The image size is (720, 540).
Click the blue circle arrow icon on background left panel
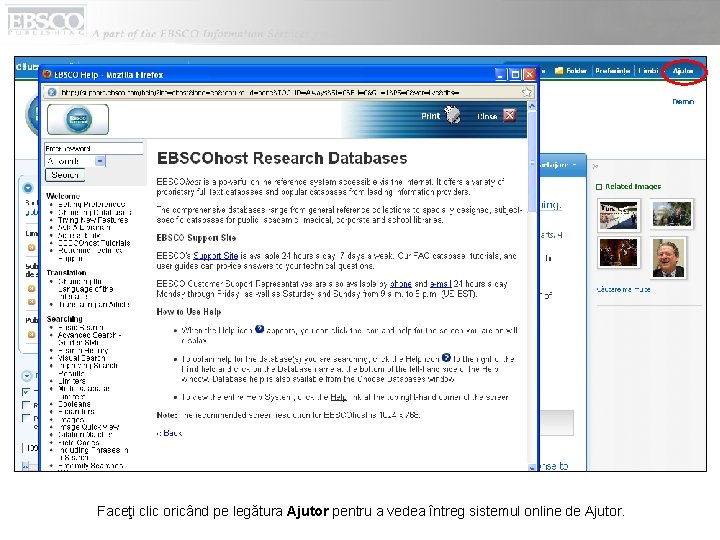[28, 188]
